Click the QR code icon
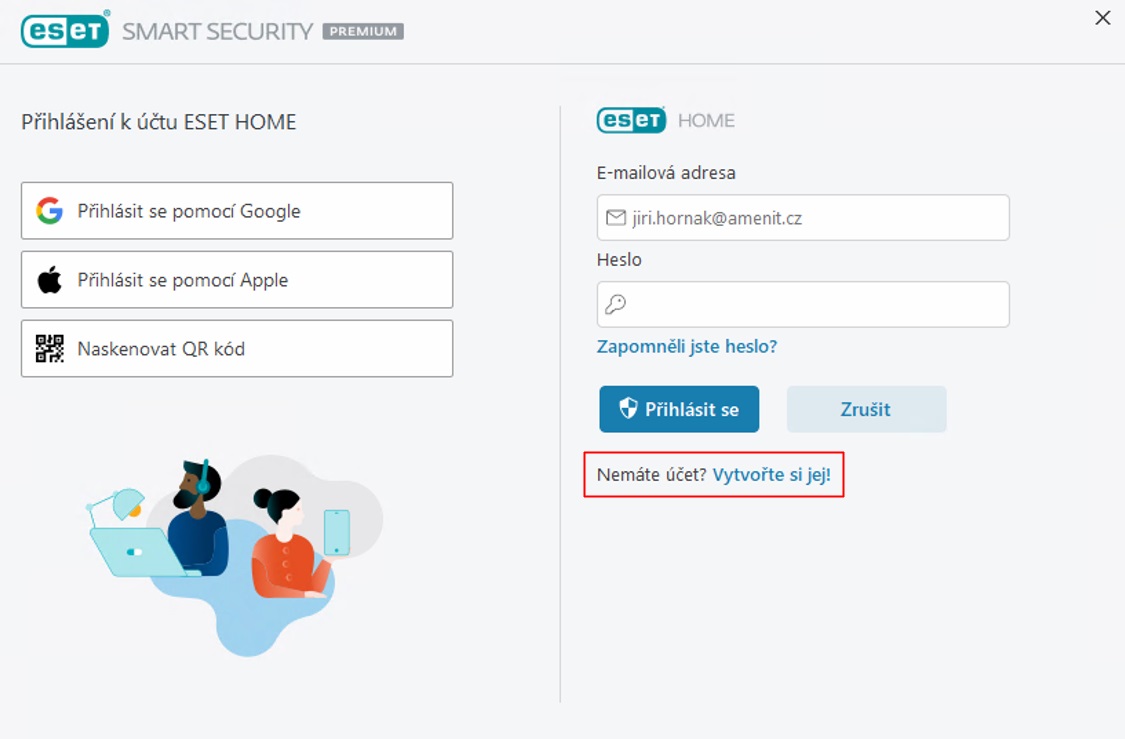This screenshot has height=739, width=1125. [x=50, y=349]
